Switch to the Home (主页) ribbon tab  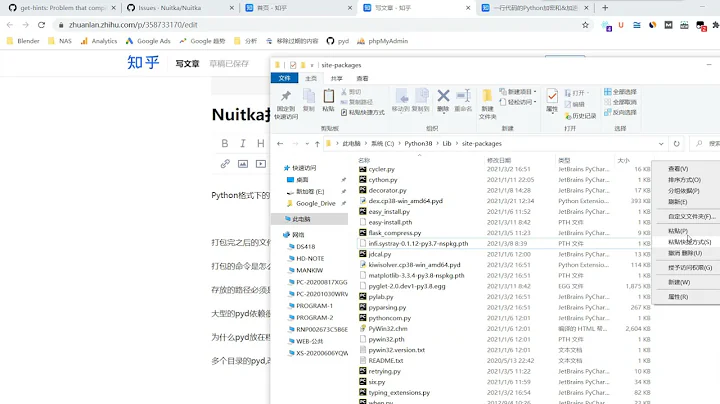click(x=311, y=79)
